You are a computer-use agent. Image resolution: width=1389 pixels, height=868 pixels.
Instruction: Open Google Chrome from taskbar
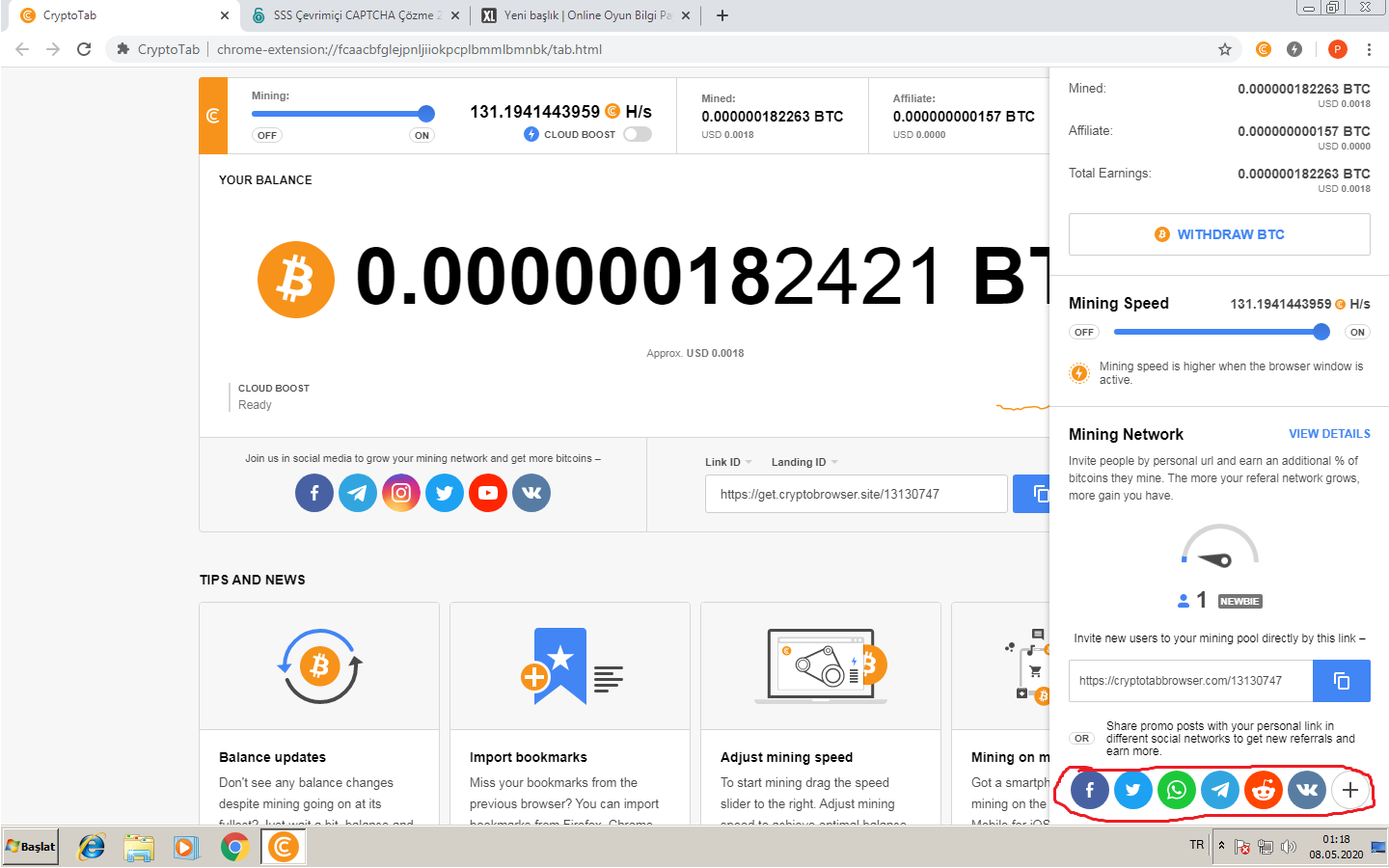(x=234, y=847)
